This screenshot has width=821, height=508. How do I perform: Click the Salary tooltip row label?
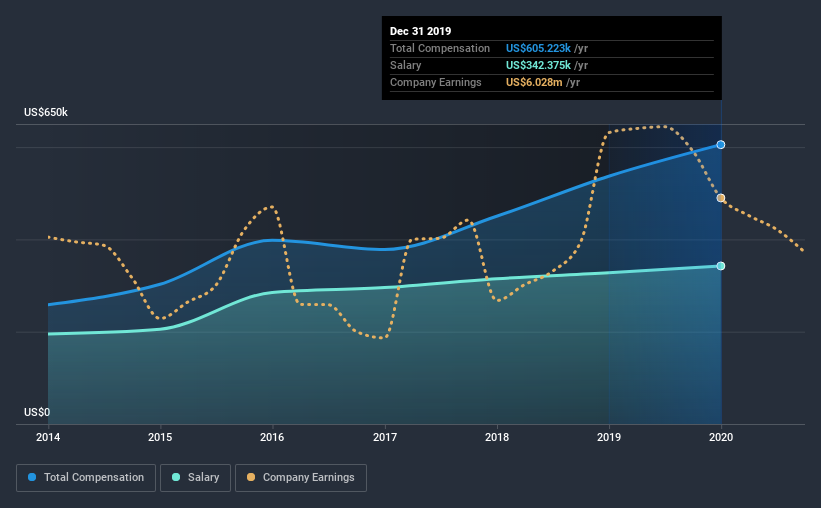[405, 65]
